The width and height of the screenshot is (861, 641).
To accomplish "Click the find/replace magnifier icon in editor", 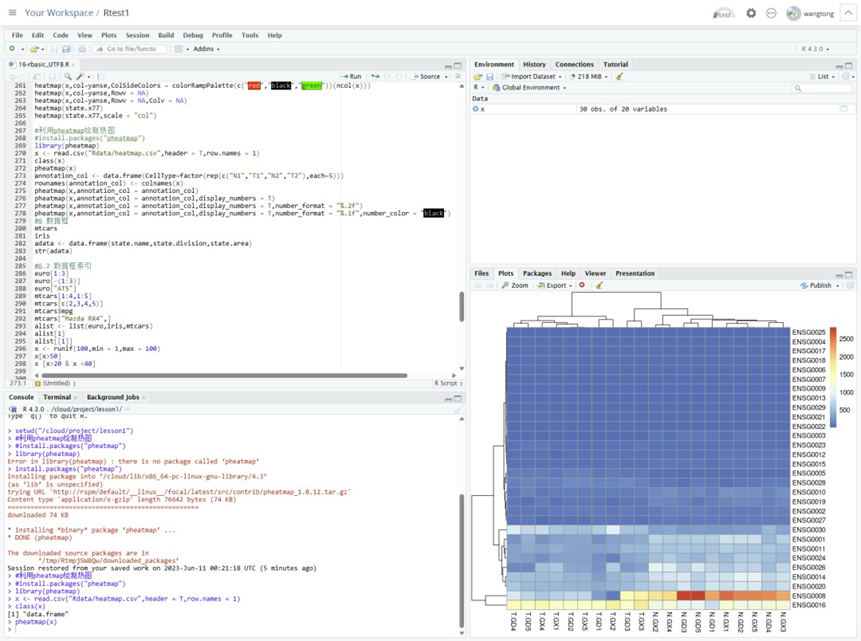I will [68, 76].
